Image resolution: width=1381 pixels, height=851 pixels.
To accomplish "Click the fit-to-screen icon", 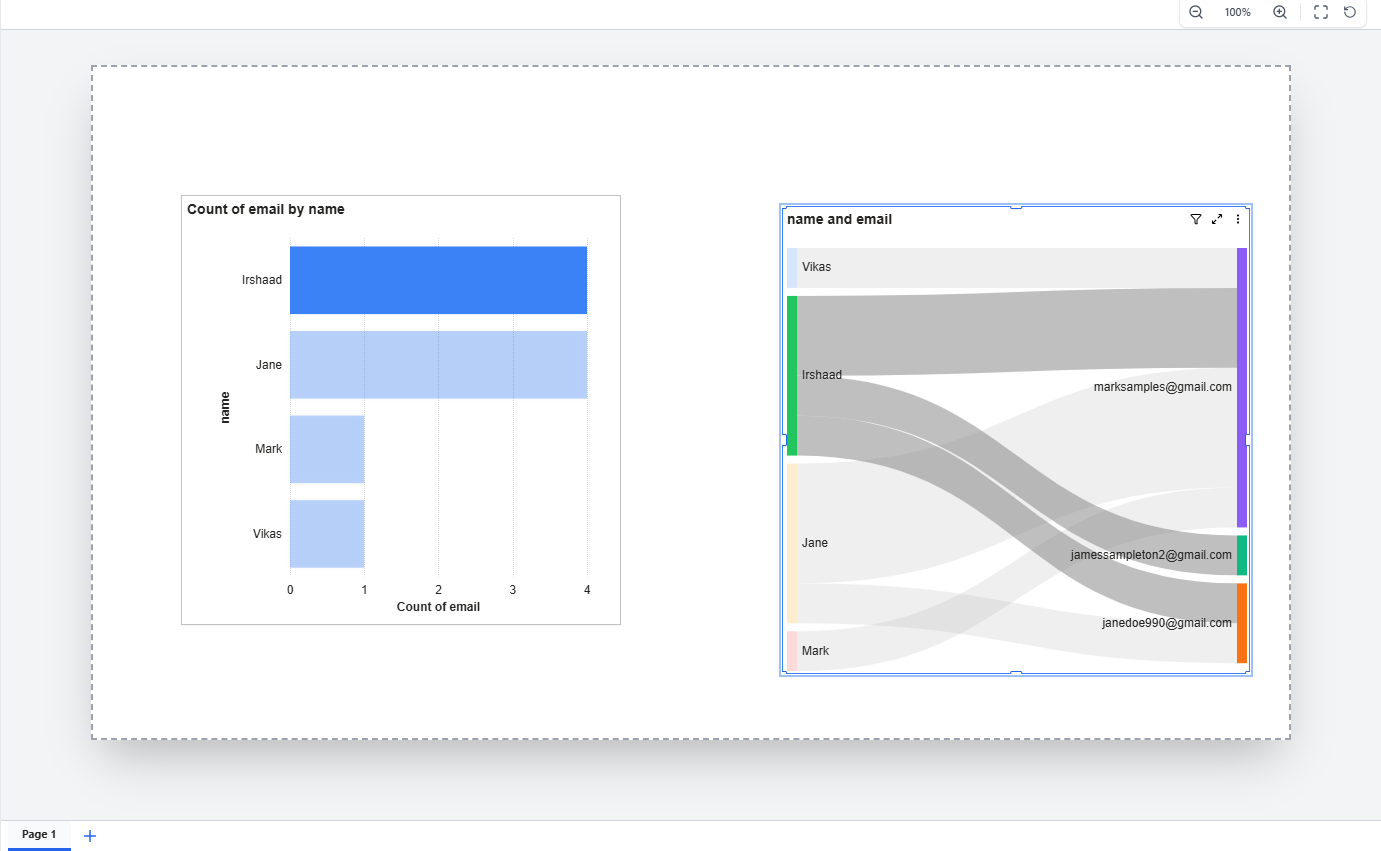I will point(1320,12).
